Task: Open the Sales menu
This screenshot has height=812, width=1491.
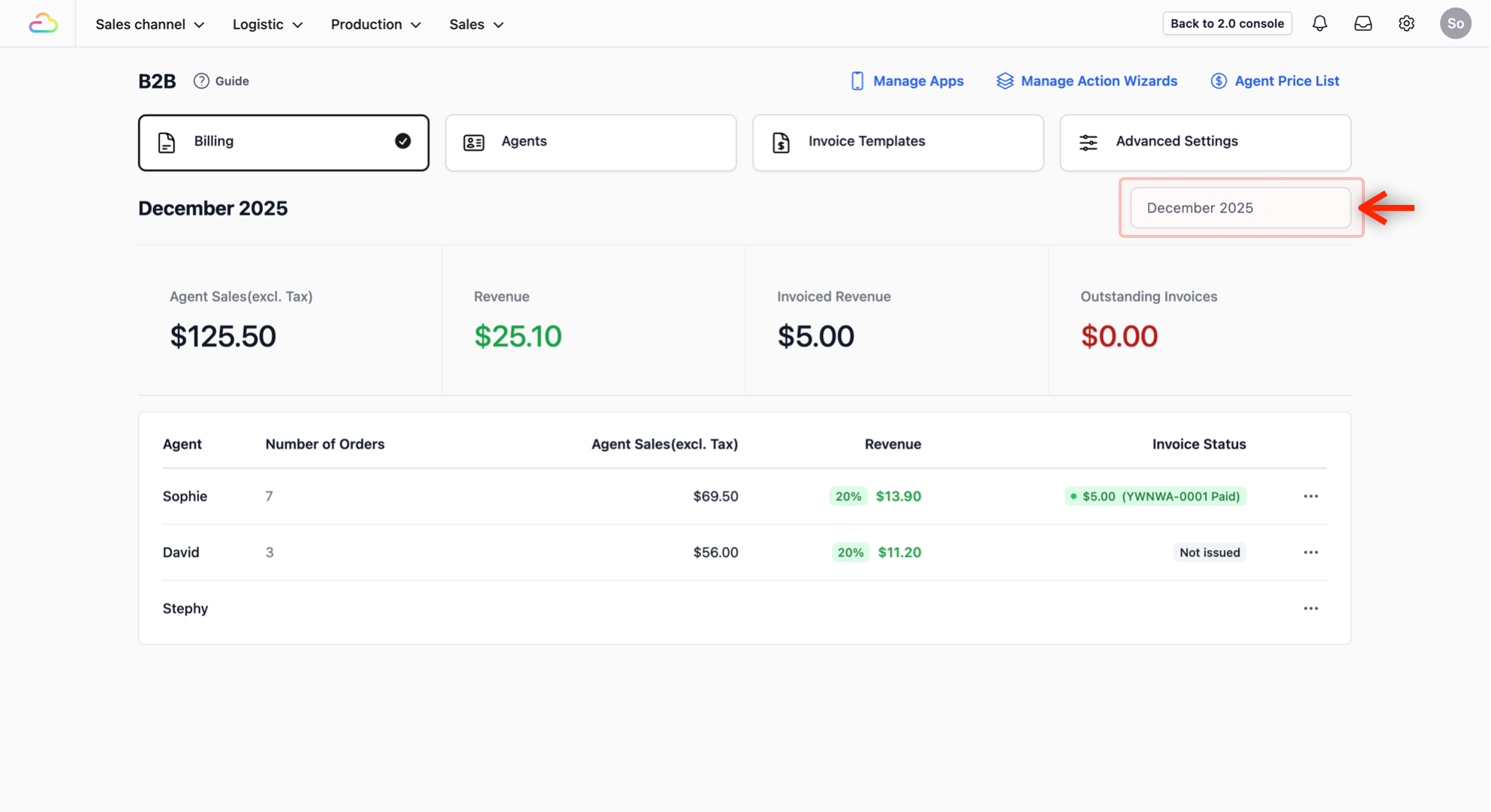Action: pyautogui.click(x=476, y=24)
